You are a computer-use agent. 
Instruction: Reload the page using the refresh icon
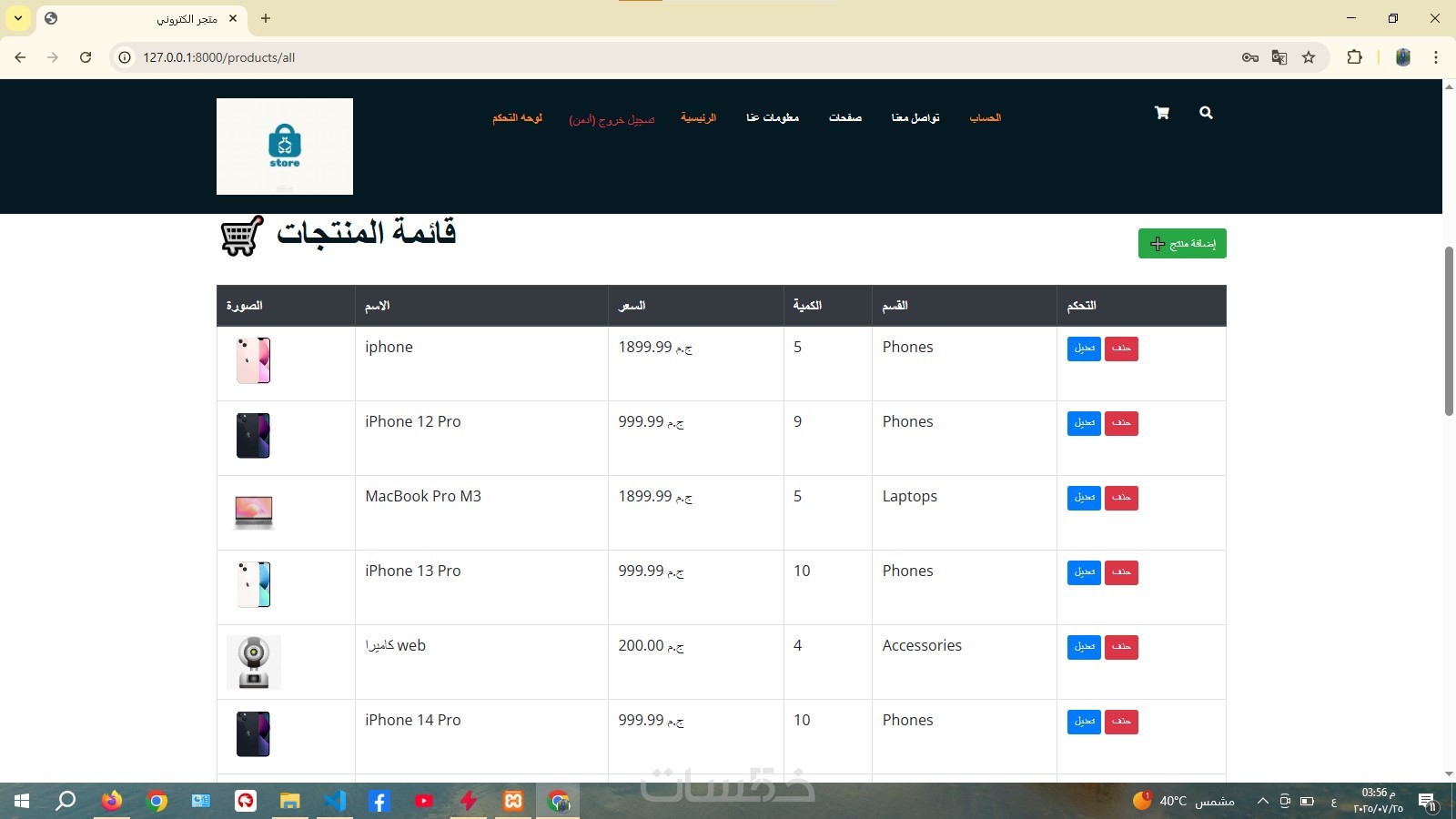[86, 57]
